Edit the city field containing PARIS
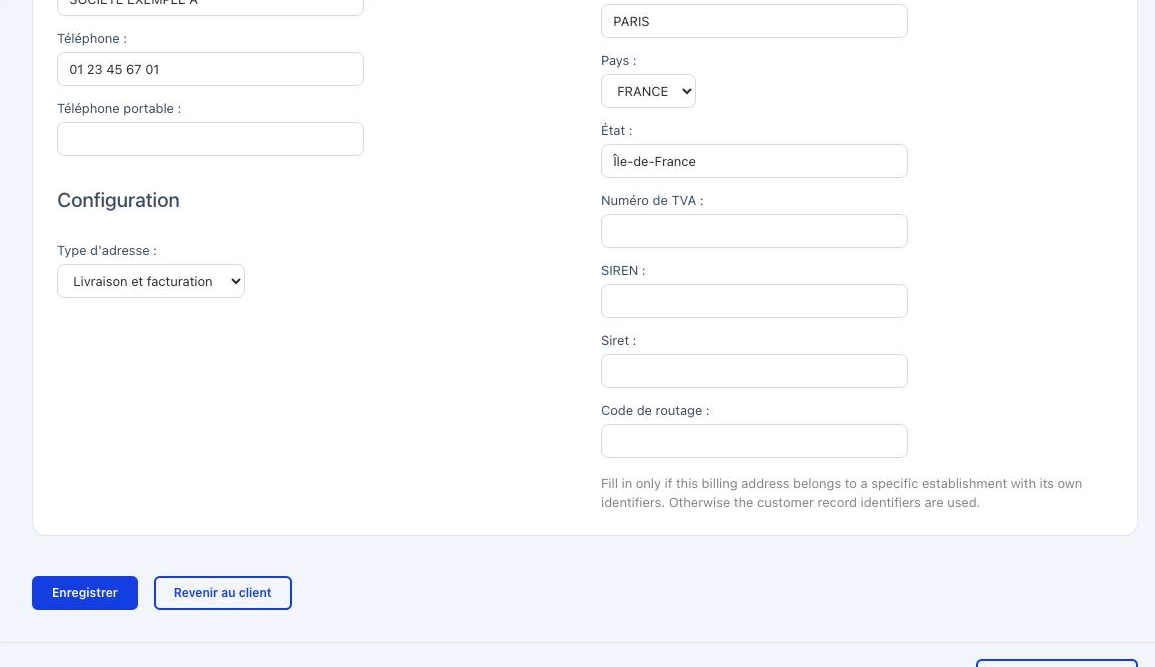 754,21
